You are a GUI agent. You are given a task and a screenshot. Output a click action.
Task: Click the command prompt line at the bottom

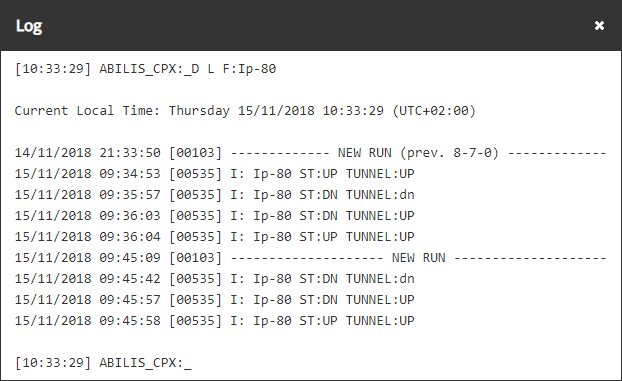pyautogui.click(x=103, y=363)
